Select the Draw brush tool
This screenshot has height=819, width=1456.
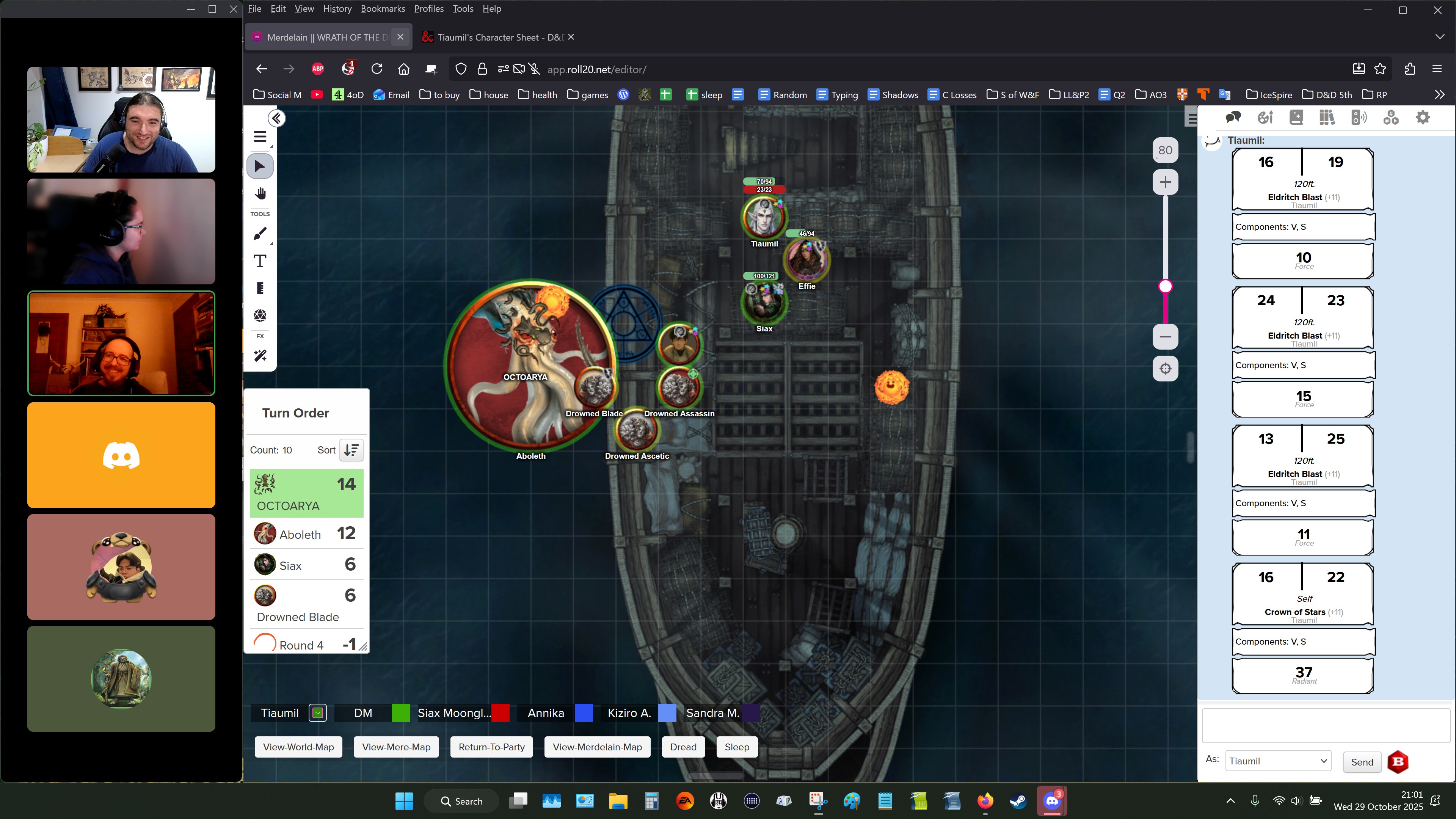260,234
